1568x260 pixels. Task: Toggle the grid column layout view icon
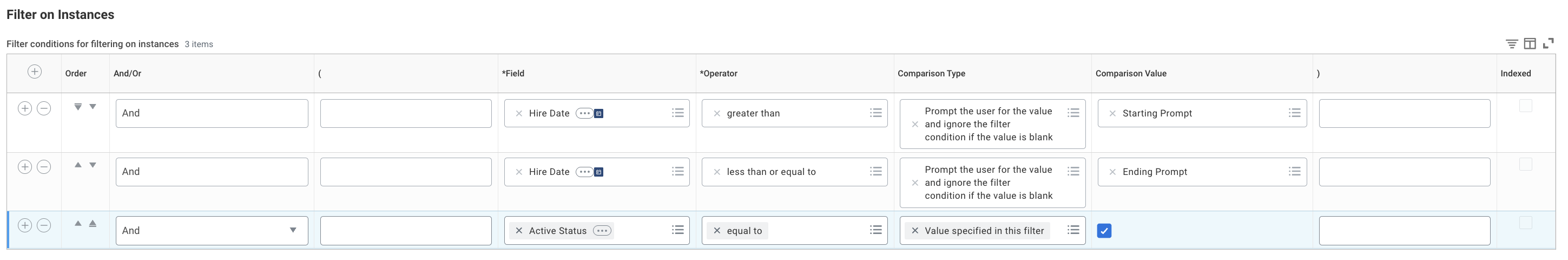(1530, 44)
